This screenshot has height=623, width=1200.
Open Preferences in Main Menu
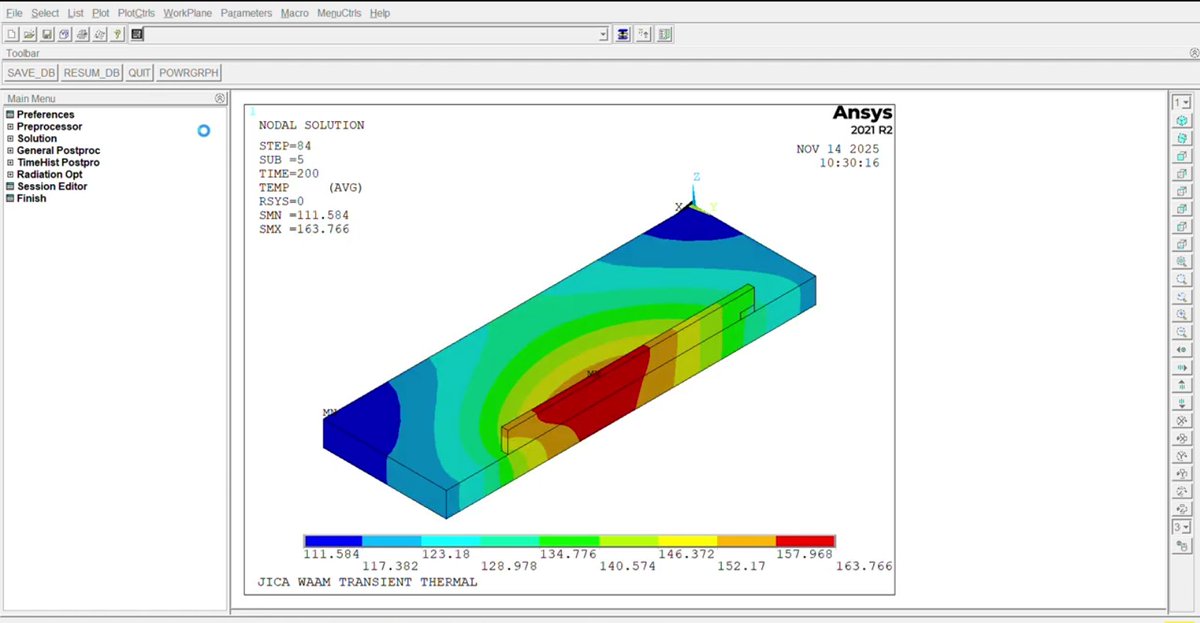coord(45,115)
